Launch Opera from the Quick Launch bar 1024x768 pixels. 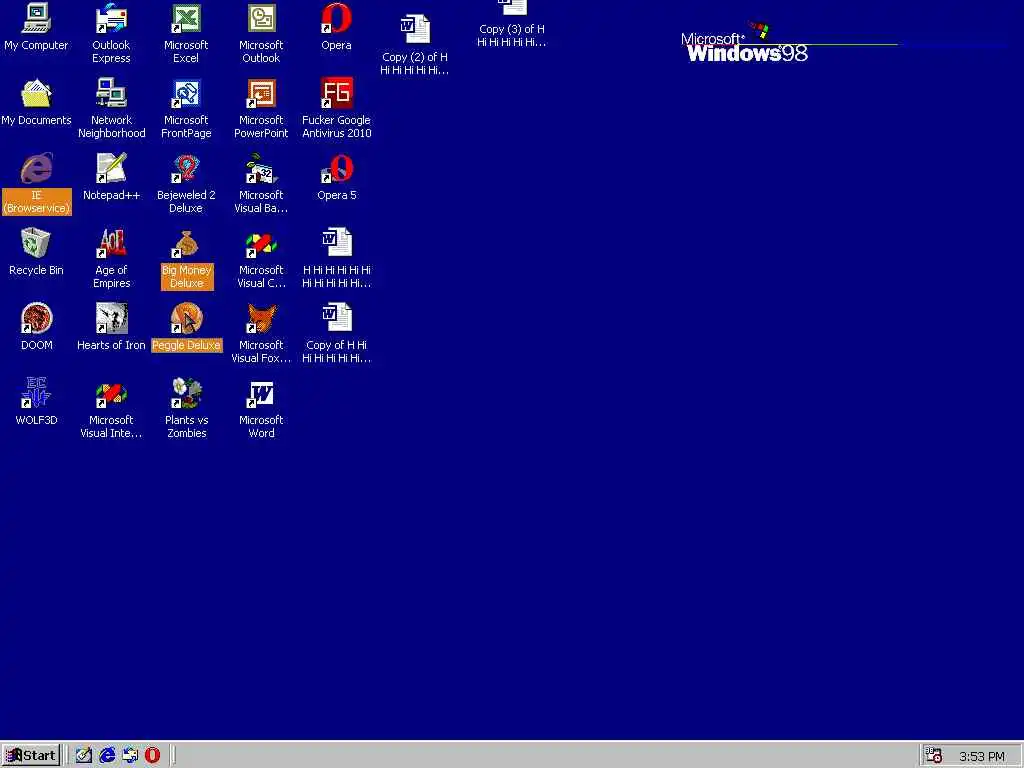(x=152, y=756)
